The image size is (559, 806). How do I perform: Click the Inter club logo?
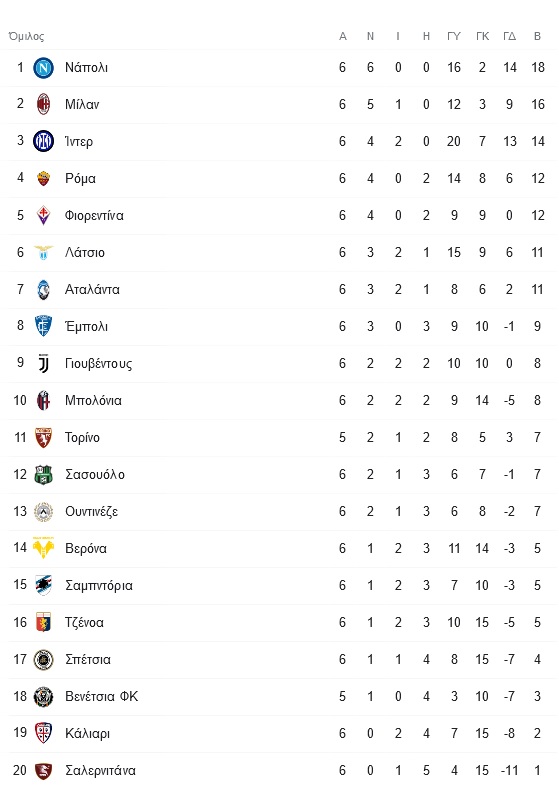tap(44, 141)
